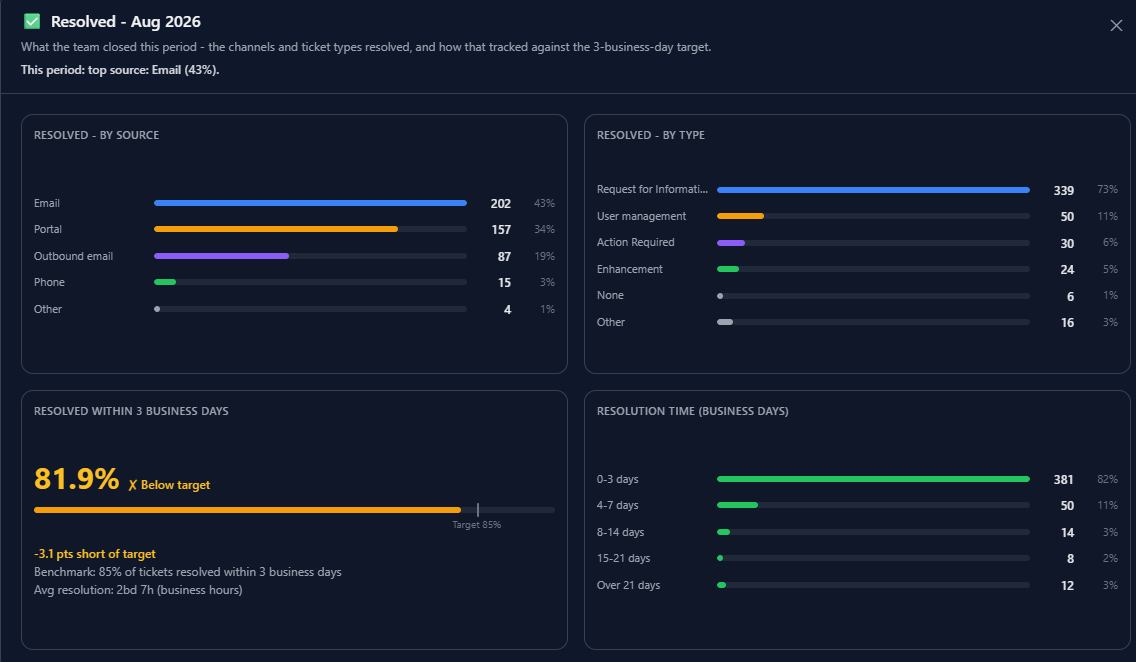Click the Enhancement count 24

coord(1067,270)
